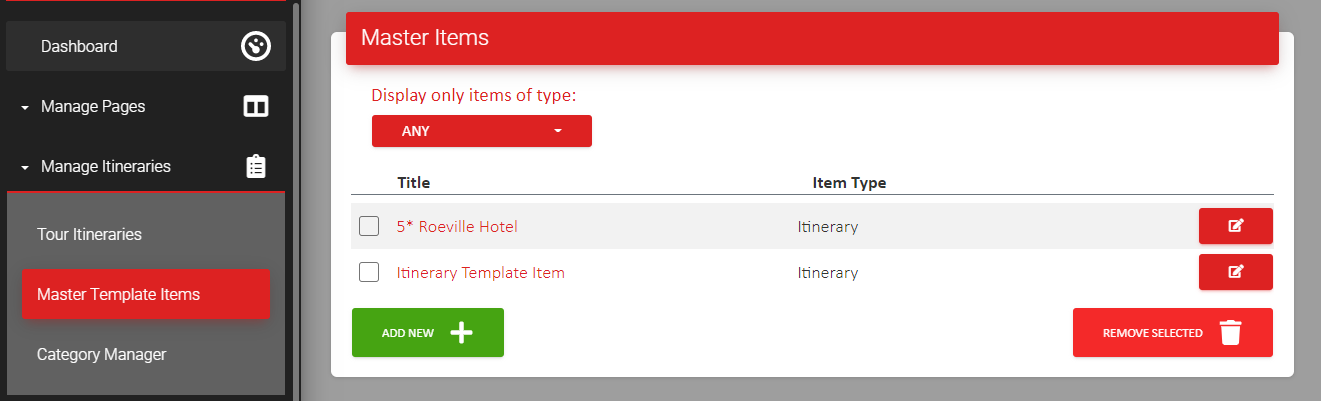Click the sidebar vertical scrollbar
This screenshot has width=1321, height=401.
pos(297,200)
